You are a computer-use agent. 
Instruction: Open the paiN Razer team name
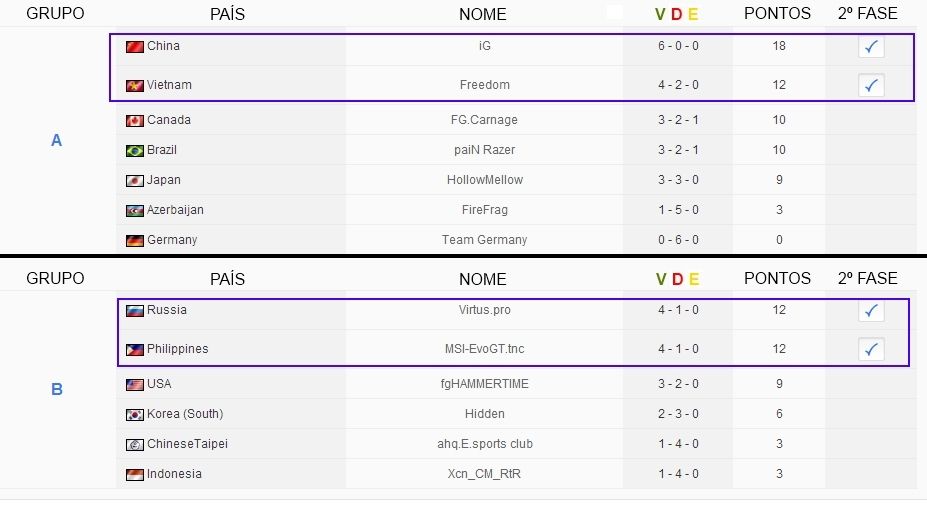484,150
